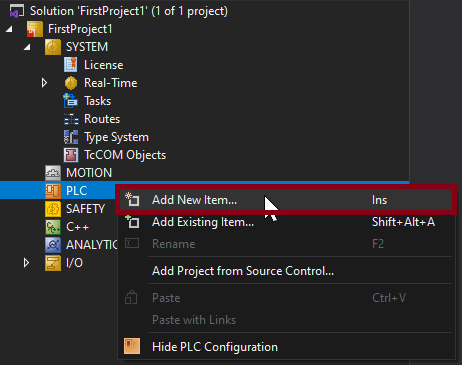
Task: Select the Solution 'FirstProject1' root item
Action: coord(129,11)
